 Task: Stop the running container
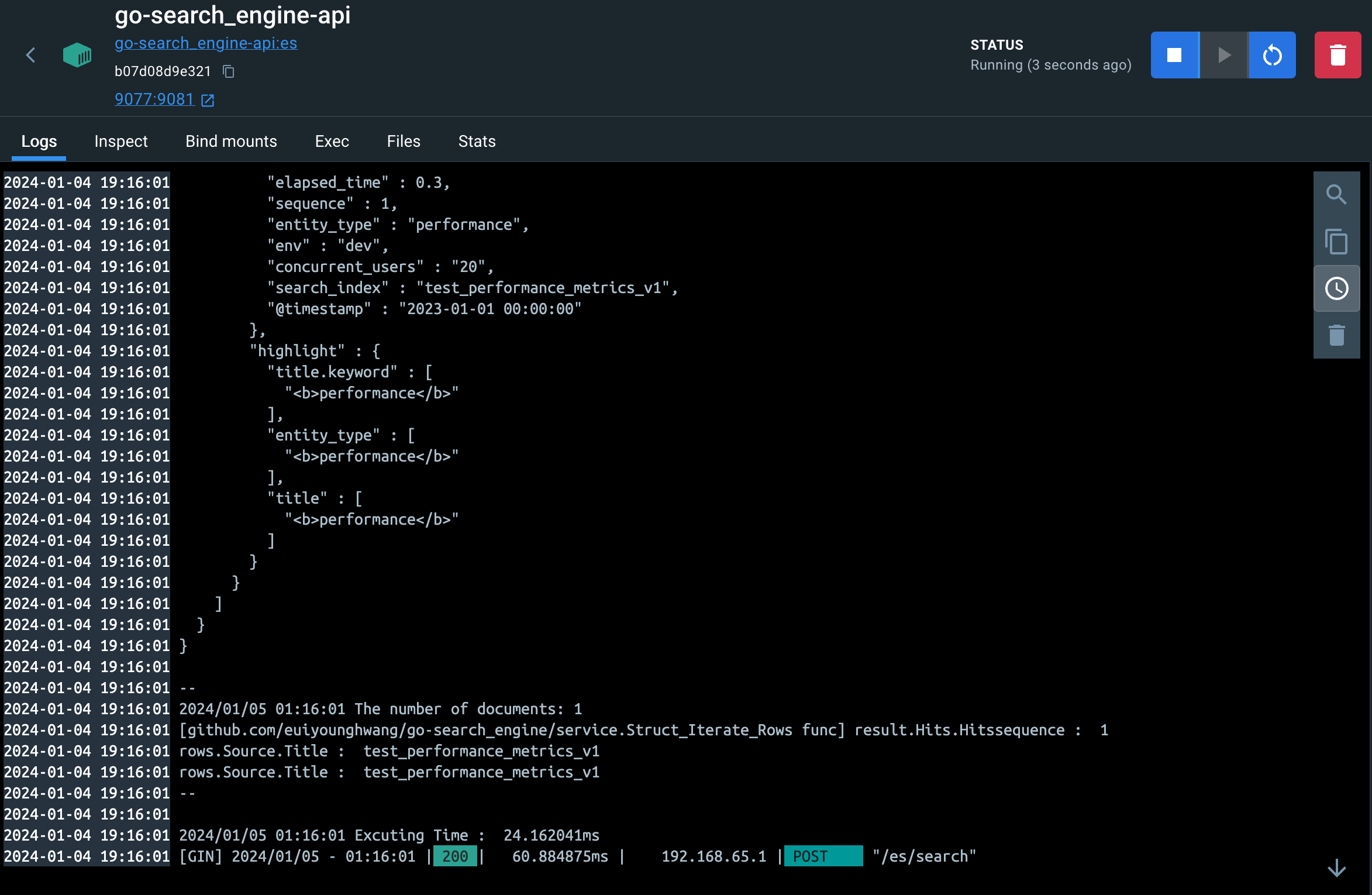pyautogui.click(x=1174, y=55)
